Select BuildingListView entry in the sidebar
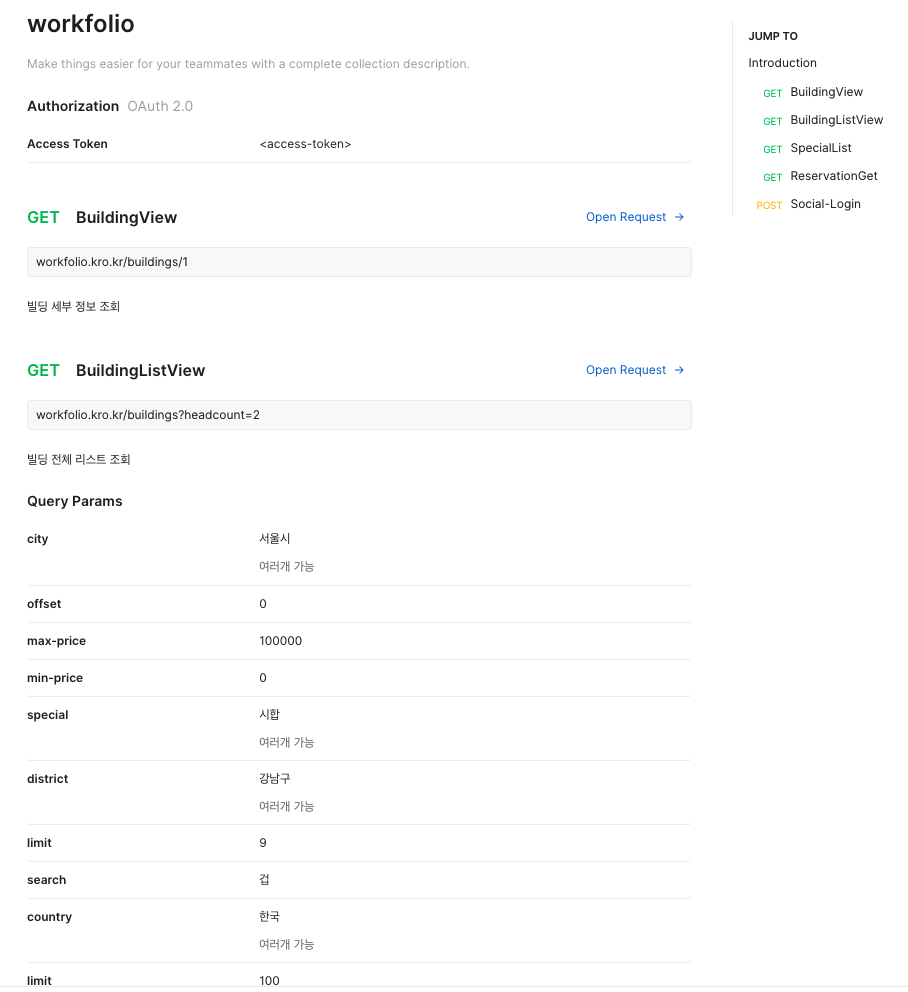 coord(837,120)
